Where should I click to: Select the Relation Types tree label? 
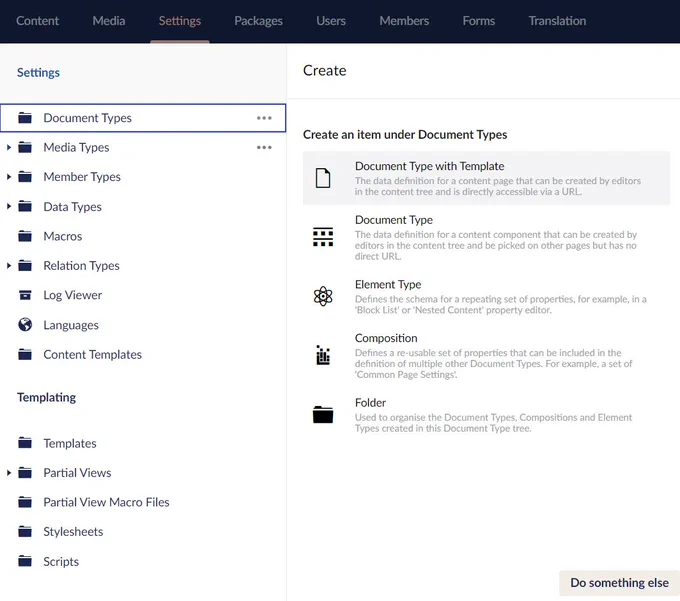[82, 265]
